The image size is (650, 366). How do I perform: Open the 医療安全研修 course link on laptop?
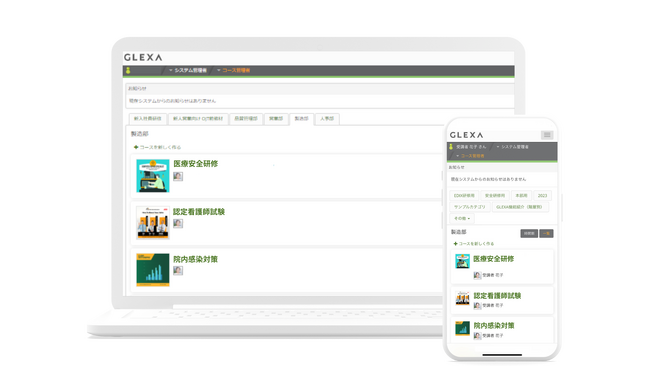pyautogui.click(x=195, y=164)
